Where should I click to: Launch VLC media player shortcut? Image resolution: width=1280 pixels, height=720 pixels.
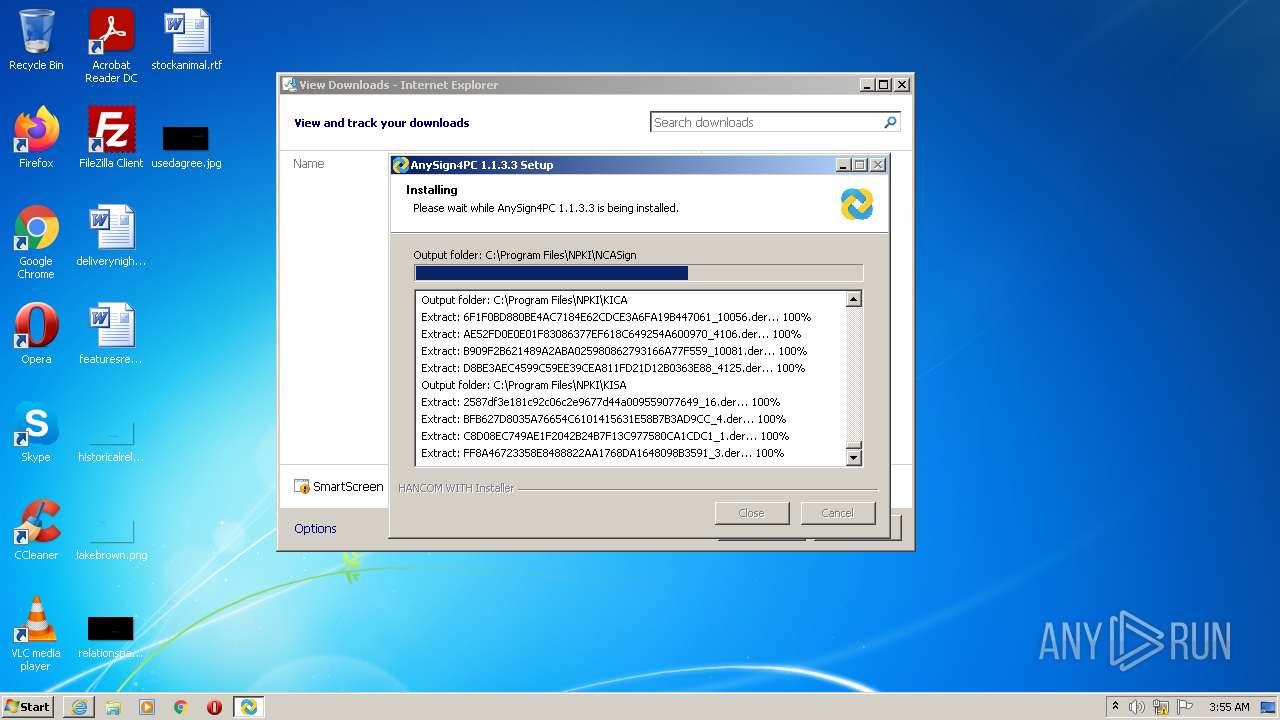pyautogui.click(x=36, y=634)
